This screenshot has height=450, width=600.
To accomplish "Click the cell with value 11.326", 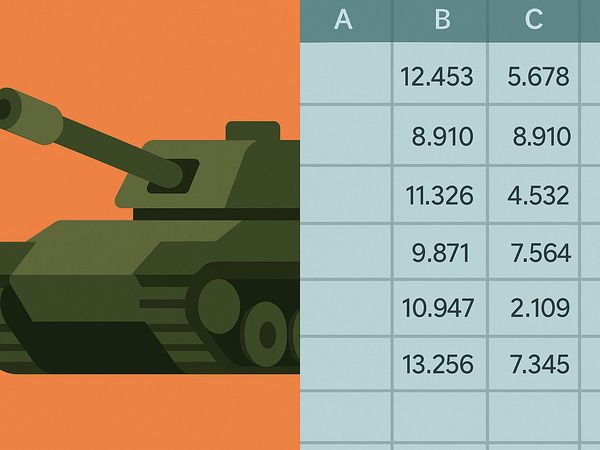I will tap(440, 194).
